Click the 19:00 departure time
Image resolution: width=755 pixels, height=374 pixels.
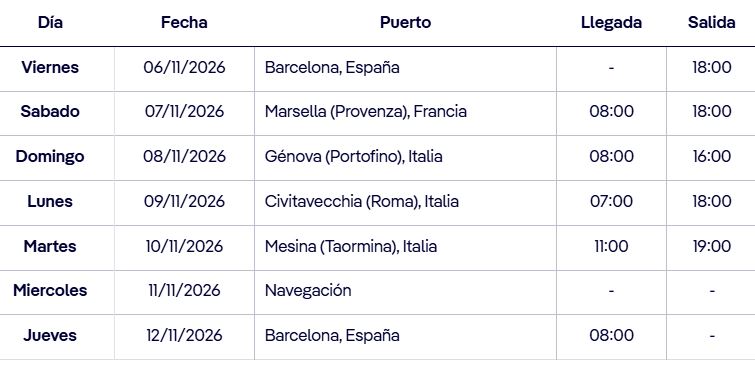711,246
